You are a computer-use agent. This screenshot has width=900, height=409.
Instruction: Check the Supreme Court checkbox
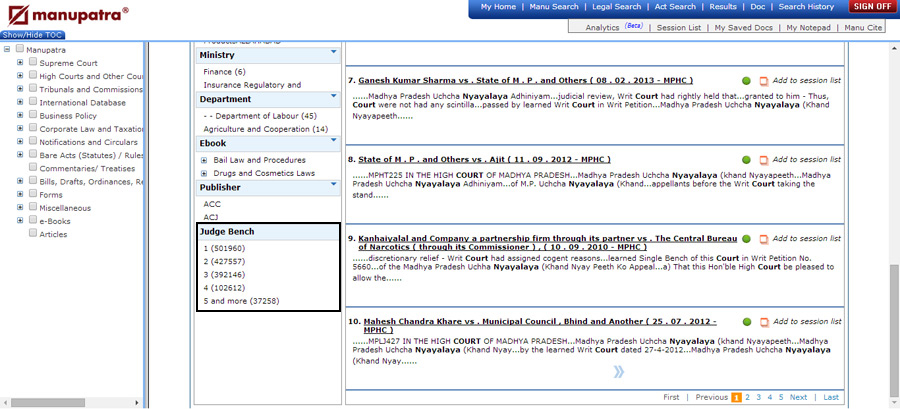(33, 63)
